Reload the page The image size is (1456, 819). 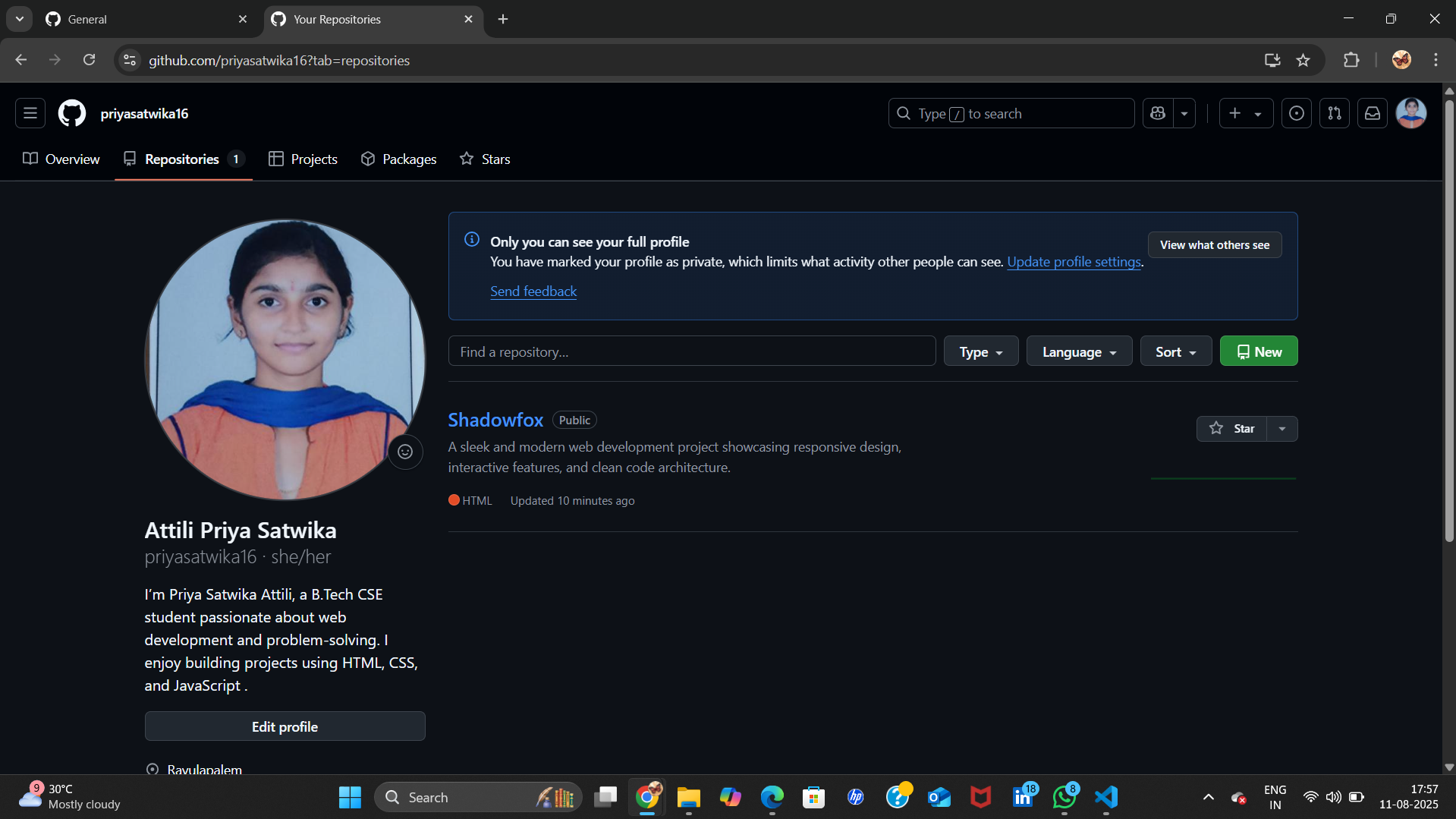point(89,60)
